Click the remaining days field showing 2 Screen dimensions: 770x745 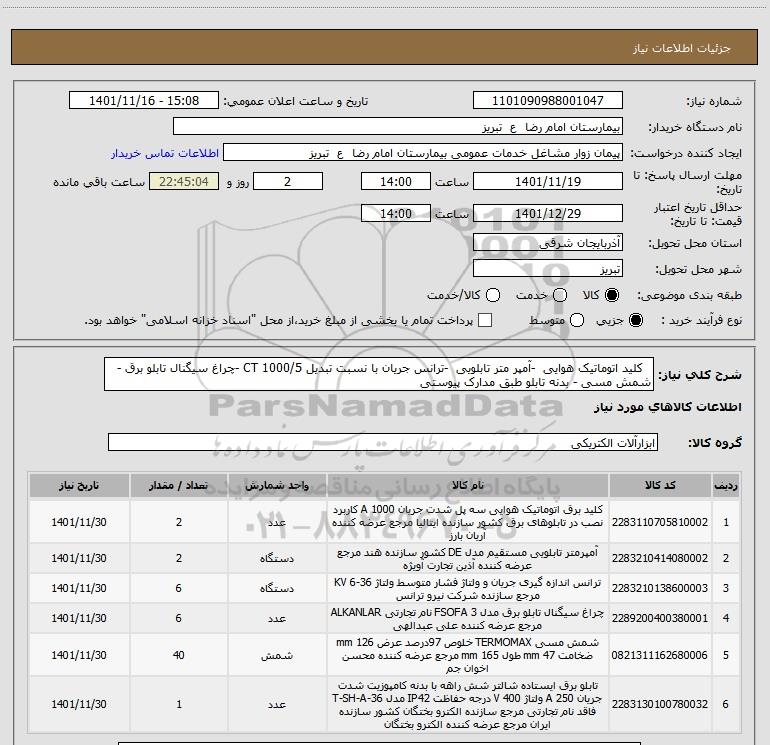(x=288, y=182)
